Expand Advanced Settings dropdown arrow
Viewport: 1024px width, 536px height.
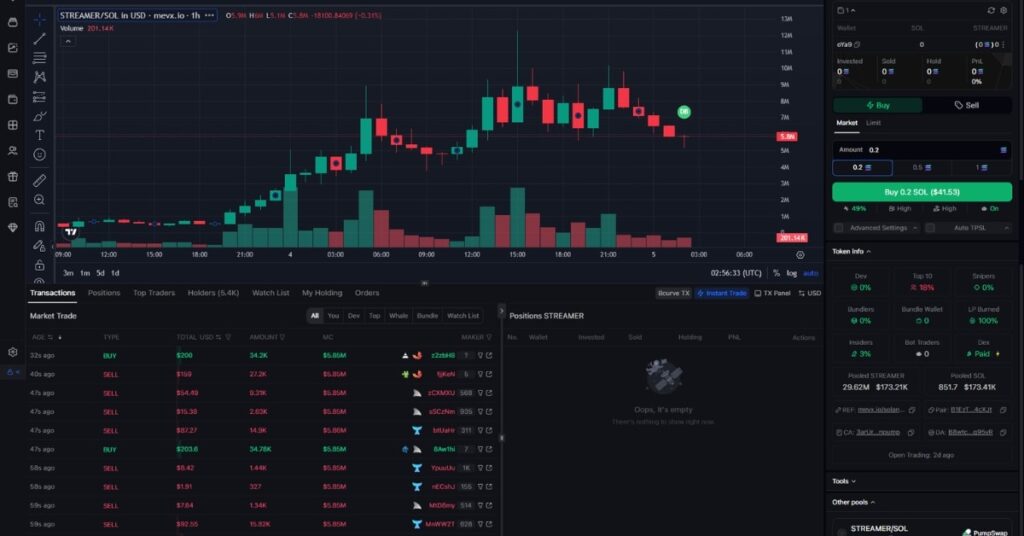(915, 228)
